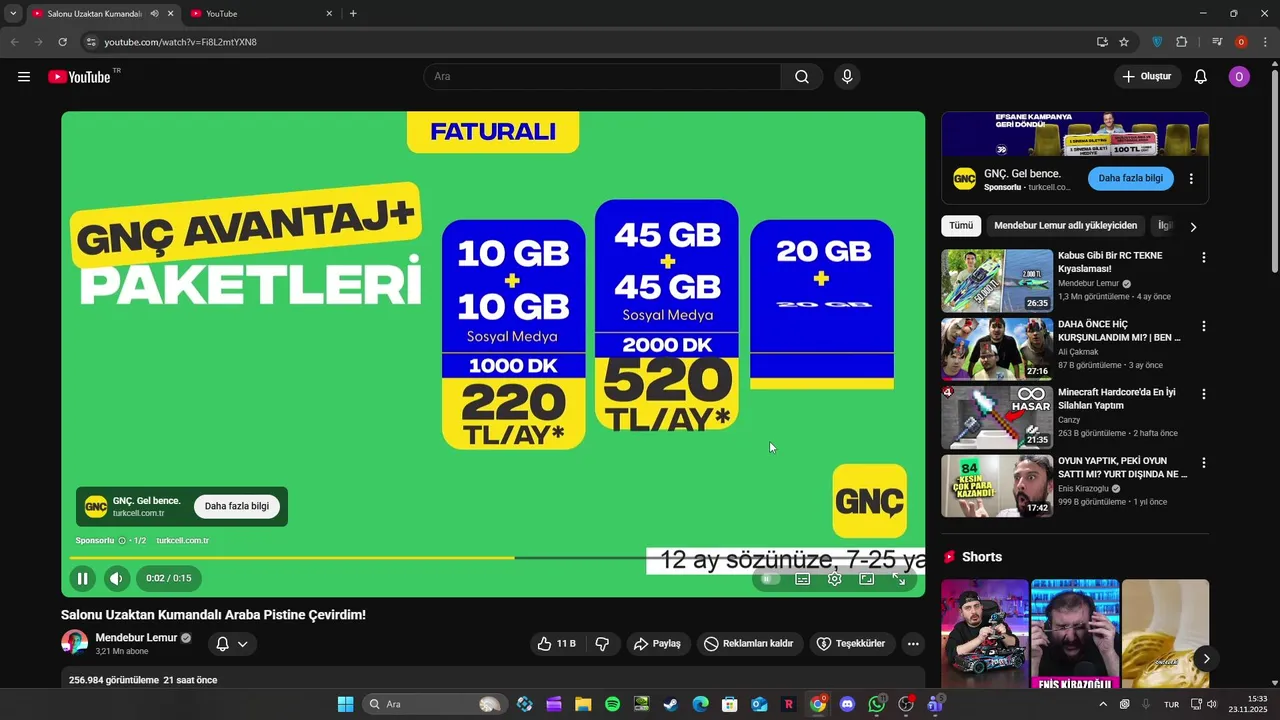
Task: Open the Windows Start menu
Action: pyautogui.click(x=345, y=704)
